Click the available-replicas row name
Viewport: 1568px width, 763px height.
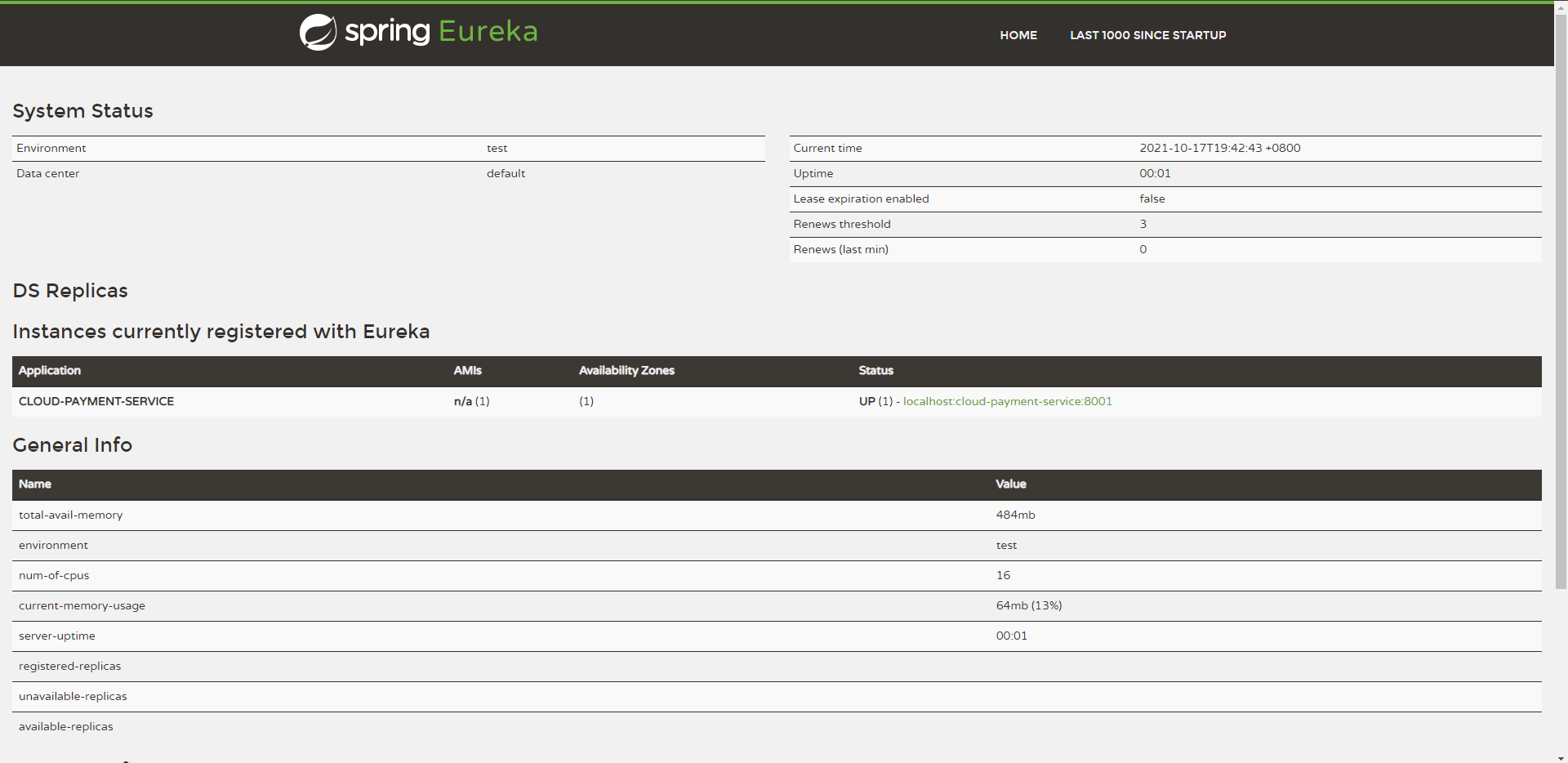(x=66, y=726)
